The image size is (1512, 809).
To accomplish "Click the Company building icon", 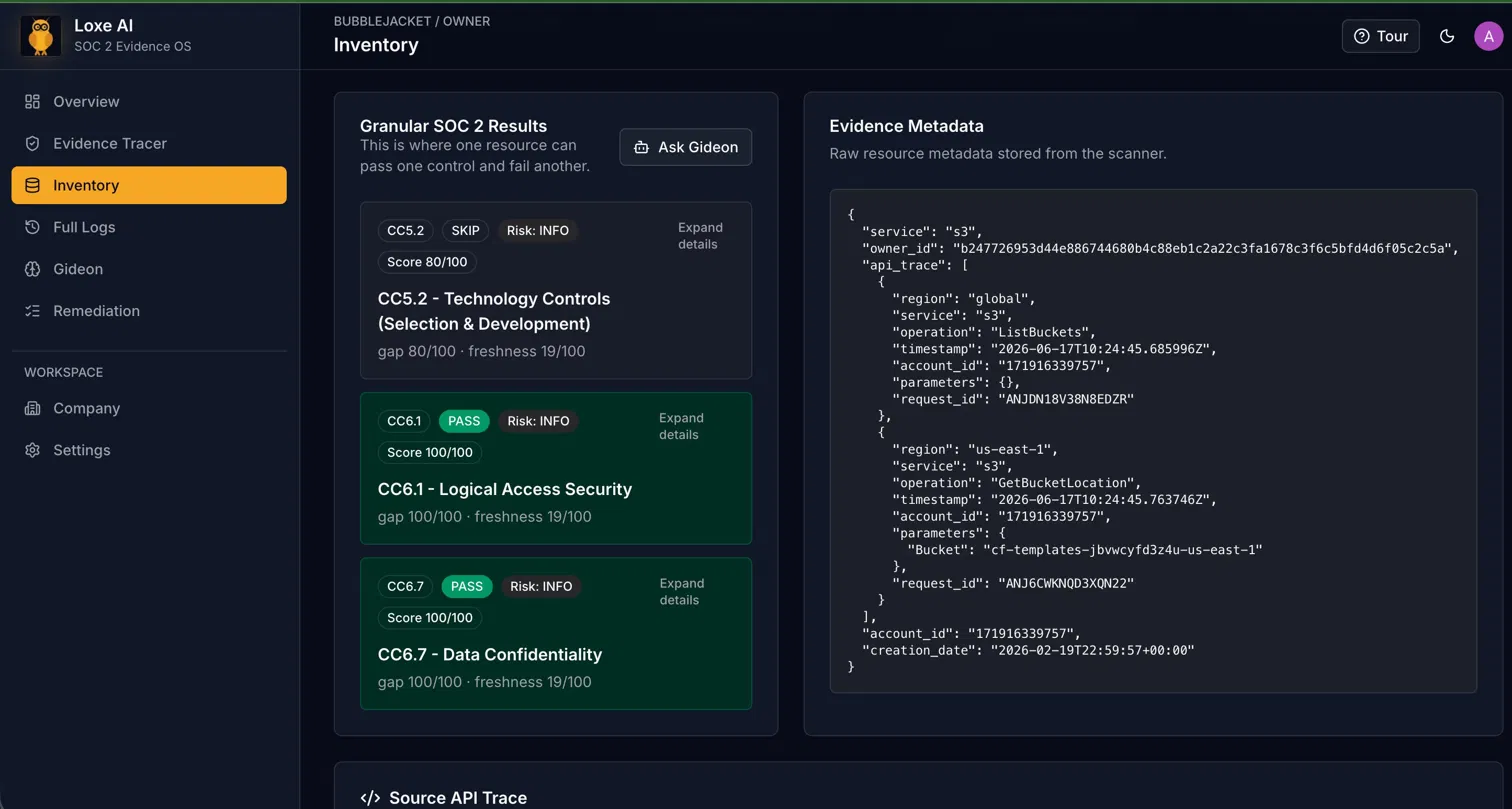I will (x=33, y=408).
